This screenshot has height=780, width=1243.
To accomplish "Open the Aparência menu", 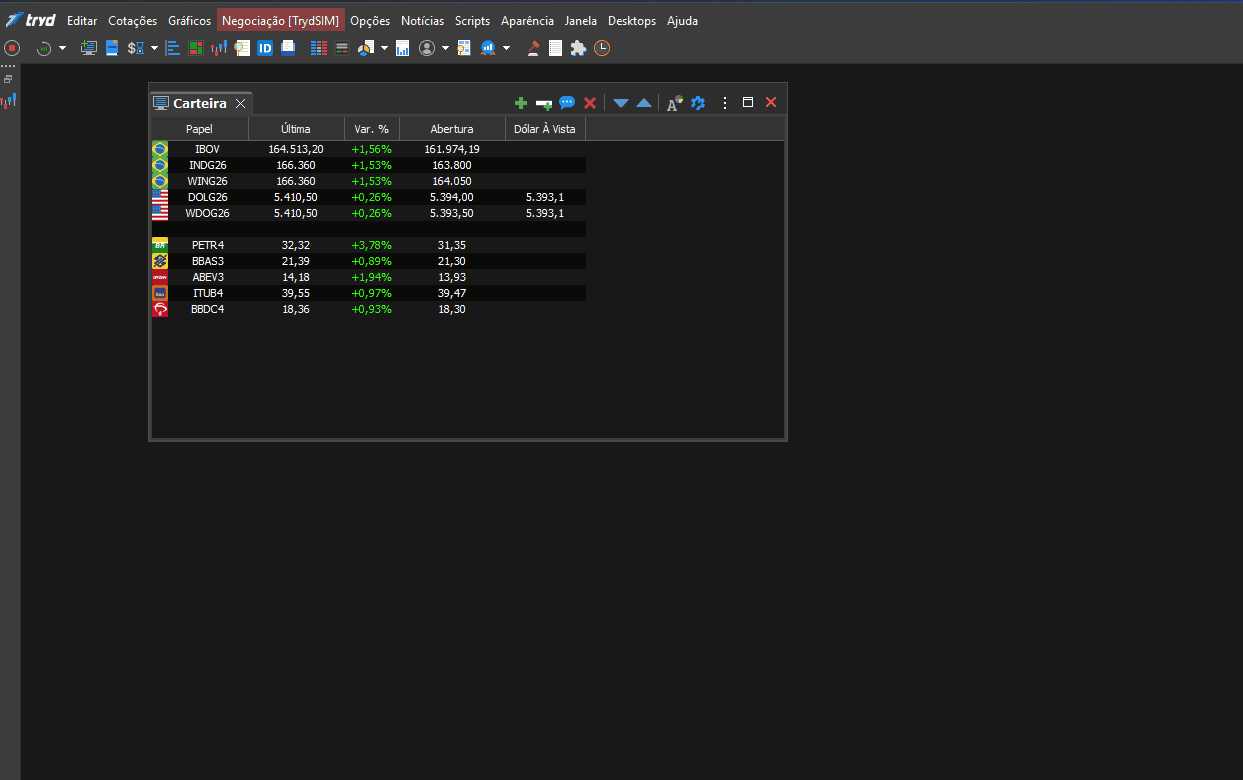I will pyautogui.click(x=527, y=20).
